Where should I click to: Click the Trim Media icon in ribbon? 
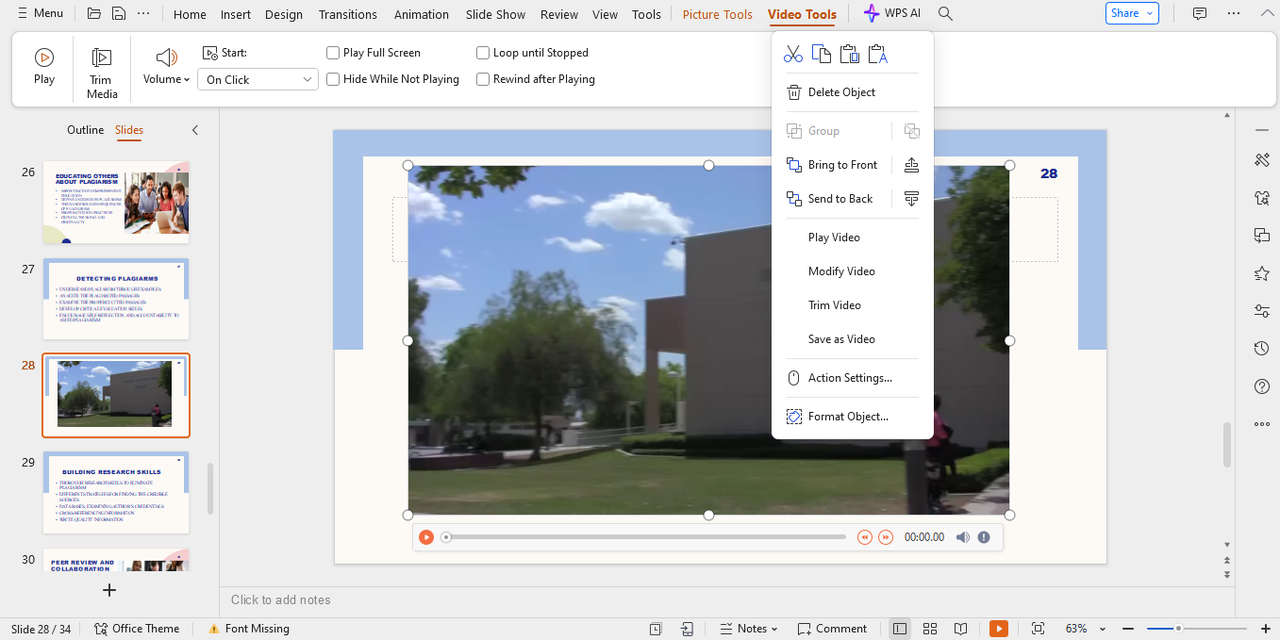(102, 73)
